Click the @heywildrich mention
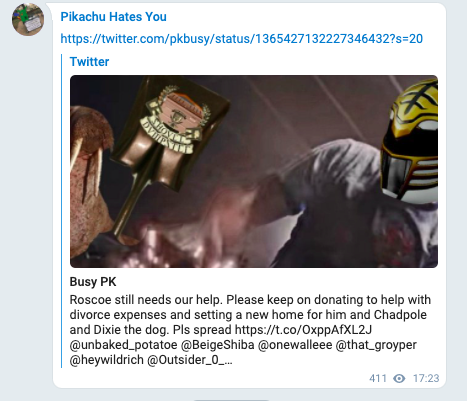 106,360
